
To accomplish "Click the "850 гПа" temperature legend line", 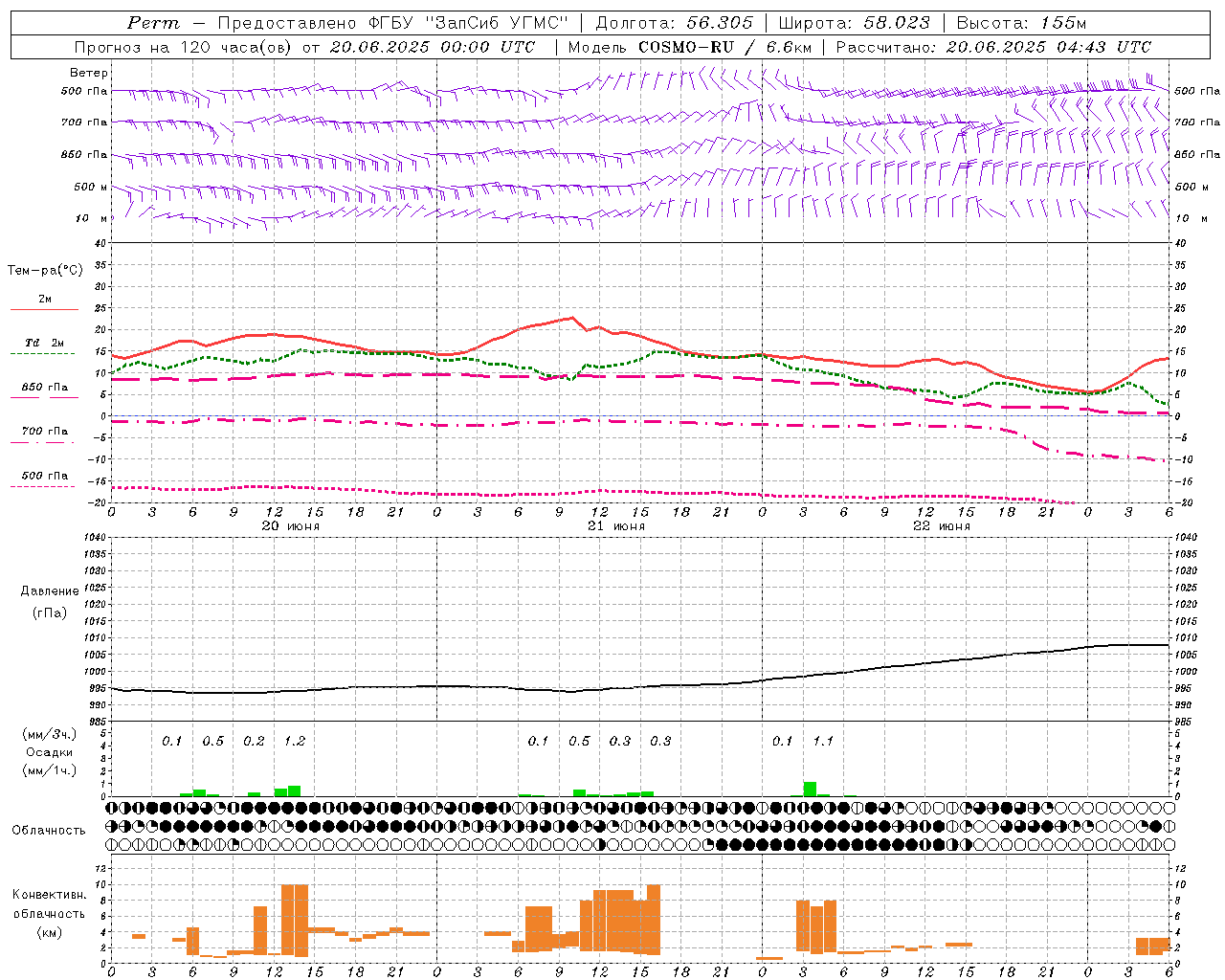I will click(x=44, y=398).
